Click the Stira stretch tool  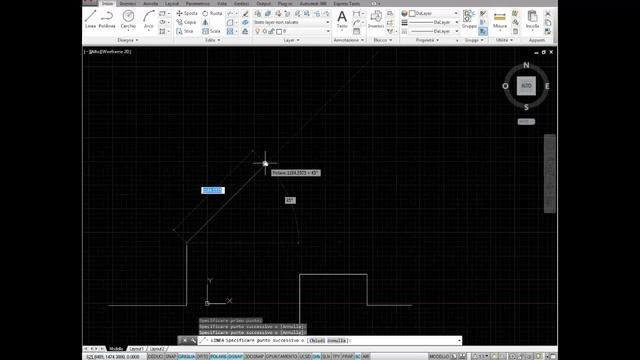185,31
